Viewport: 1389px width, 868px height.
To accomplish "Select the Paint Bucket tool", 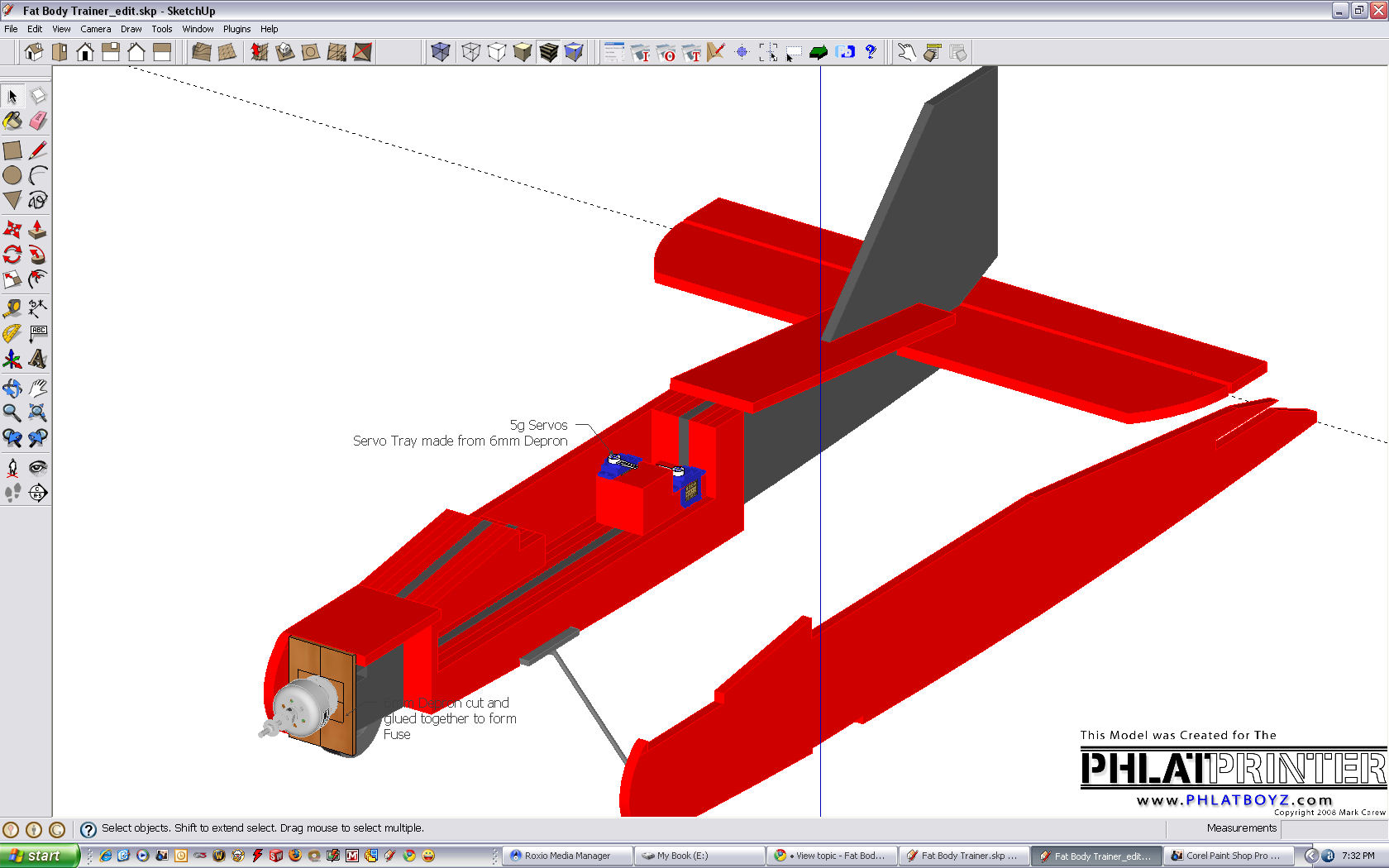I will point(12,122).
